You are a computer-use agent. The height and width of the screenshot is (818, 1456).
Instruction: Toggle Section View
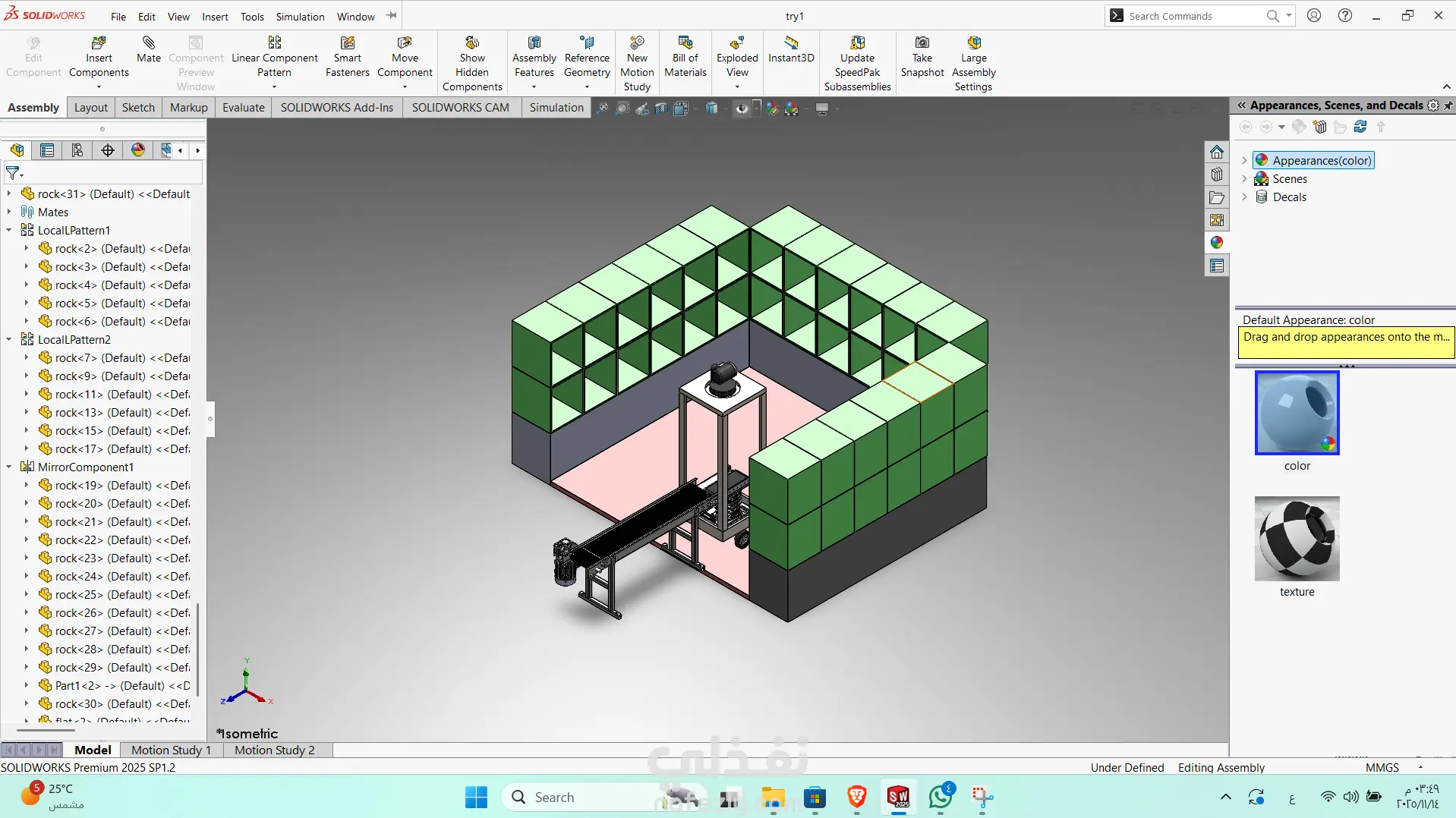(661, 109)
